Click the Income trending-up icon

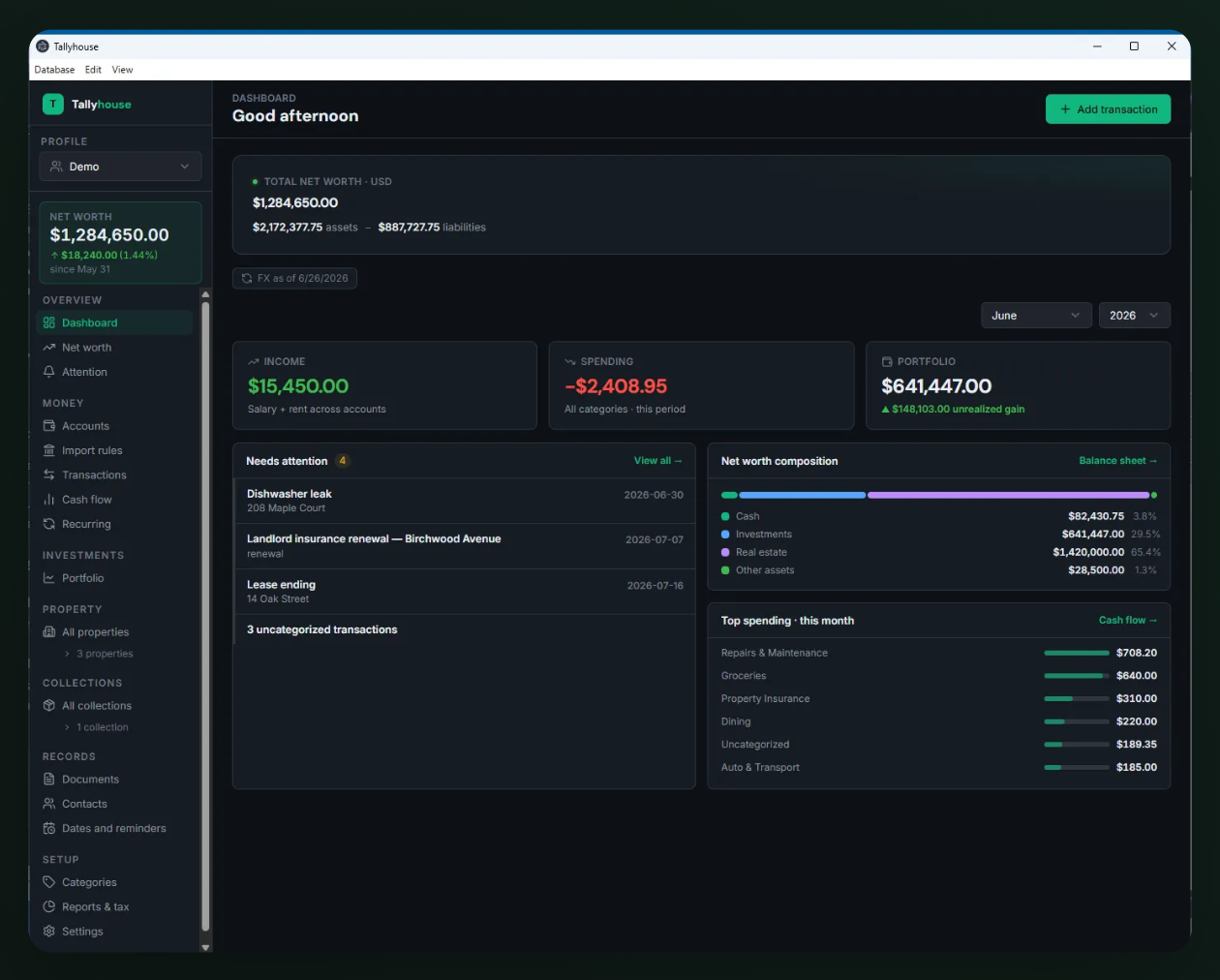point(254,362)
